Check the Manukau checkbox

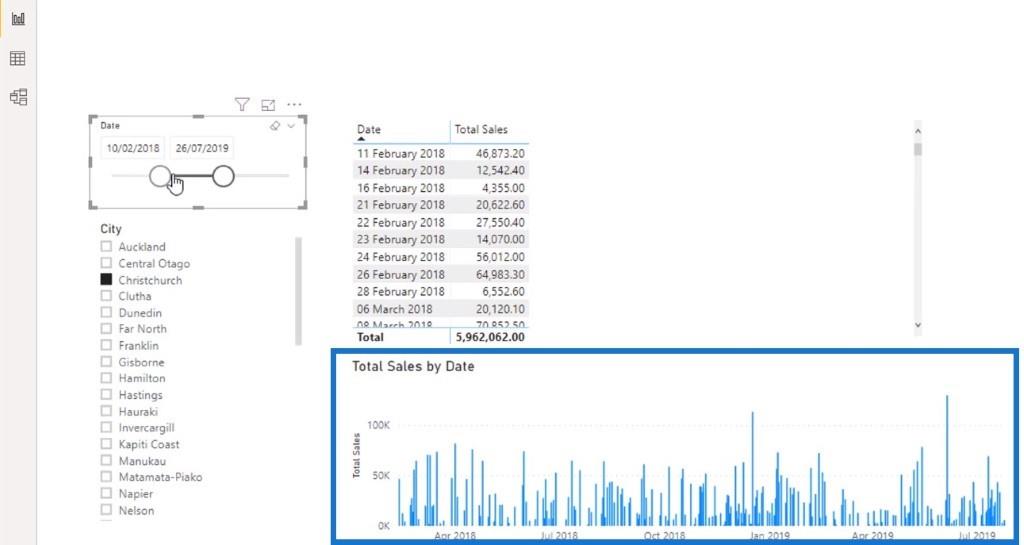[x=106, y=460]
